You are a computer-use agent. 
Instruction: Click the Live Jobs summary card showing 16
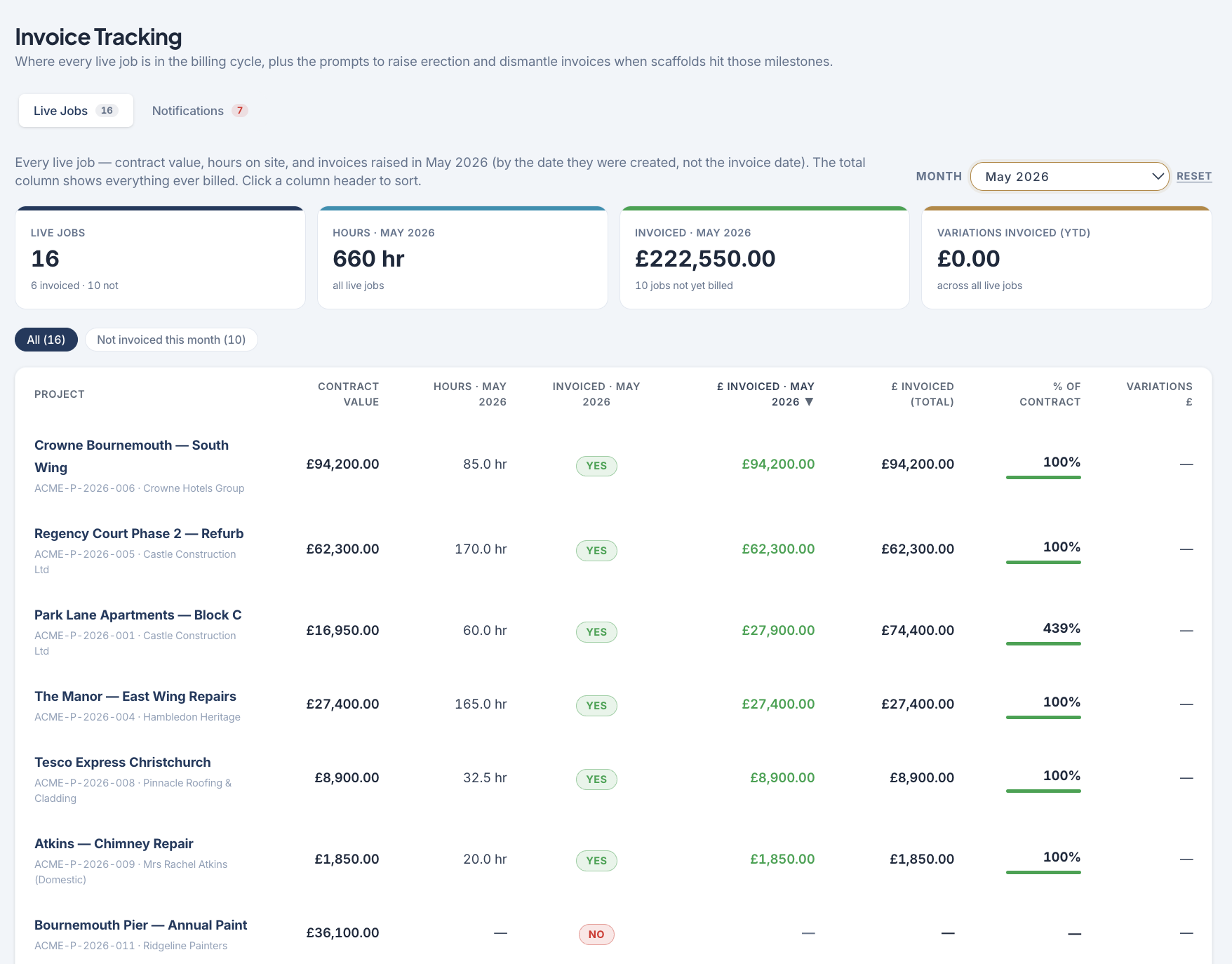click(160, 257)
